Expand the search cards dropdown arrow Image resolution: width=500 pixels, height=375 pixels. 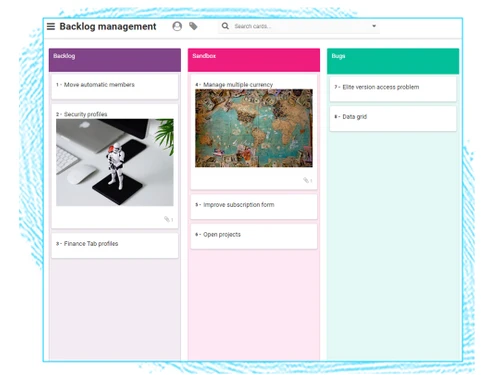pos(374,26)
